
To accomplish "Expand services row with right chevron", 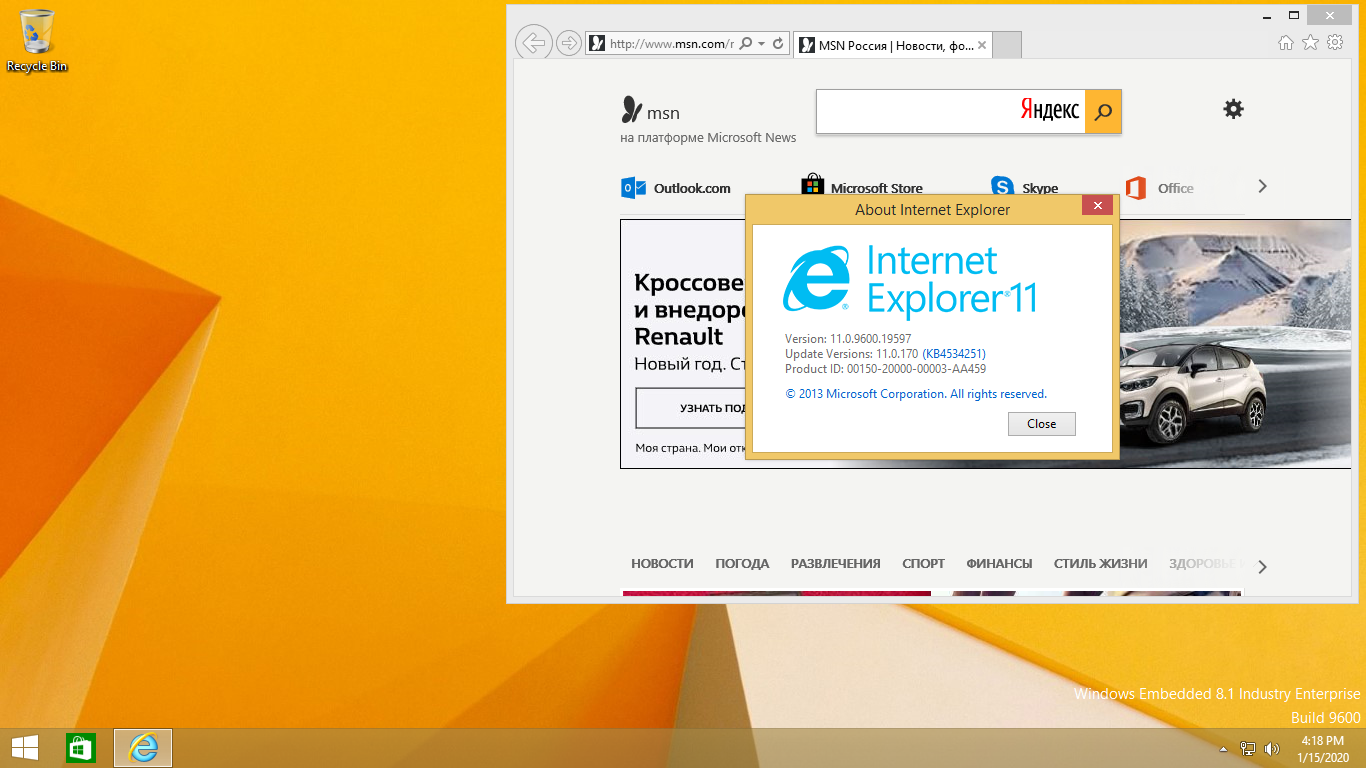I will [1262, 186].
